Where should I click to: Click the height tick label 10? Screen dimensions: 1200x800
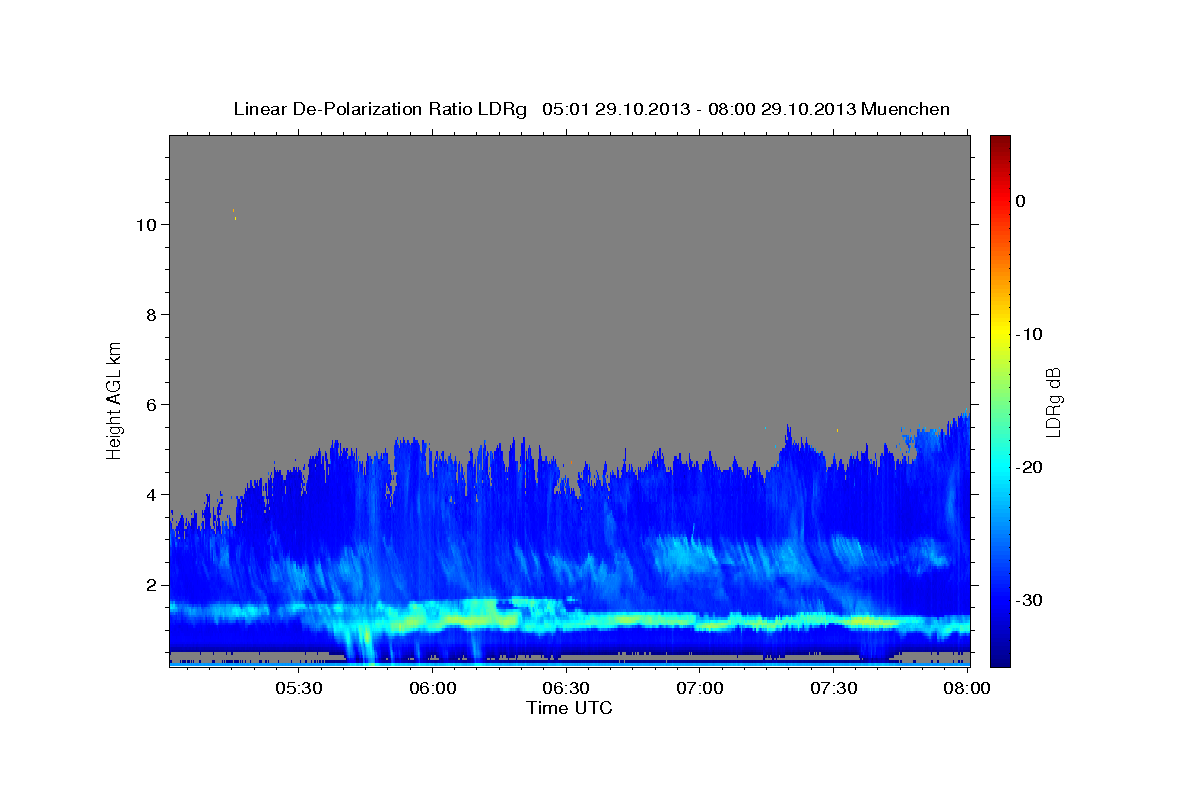coord(145,224)
